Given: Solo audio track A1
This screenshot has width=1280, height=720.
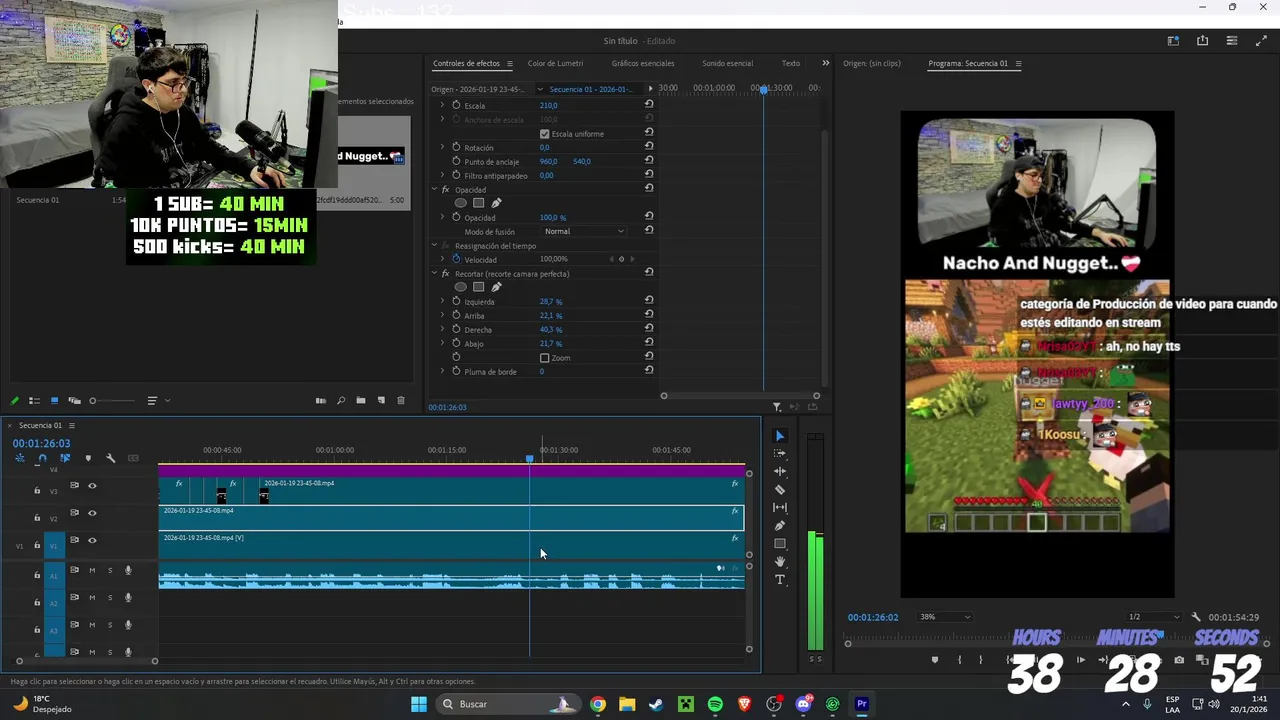Looking at the screenshot, I should click(x=110, y=571).
